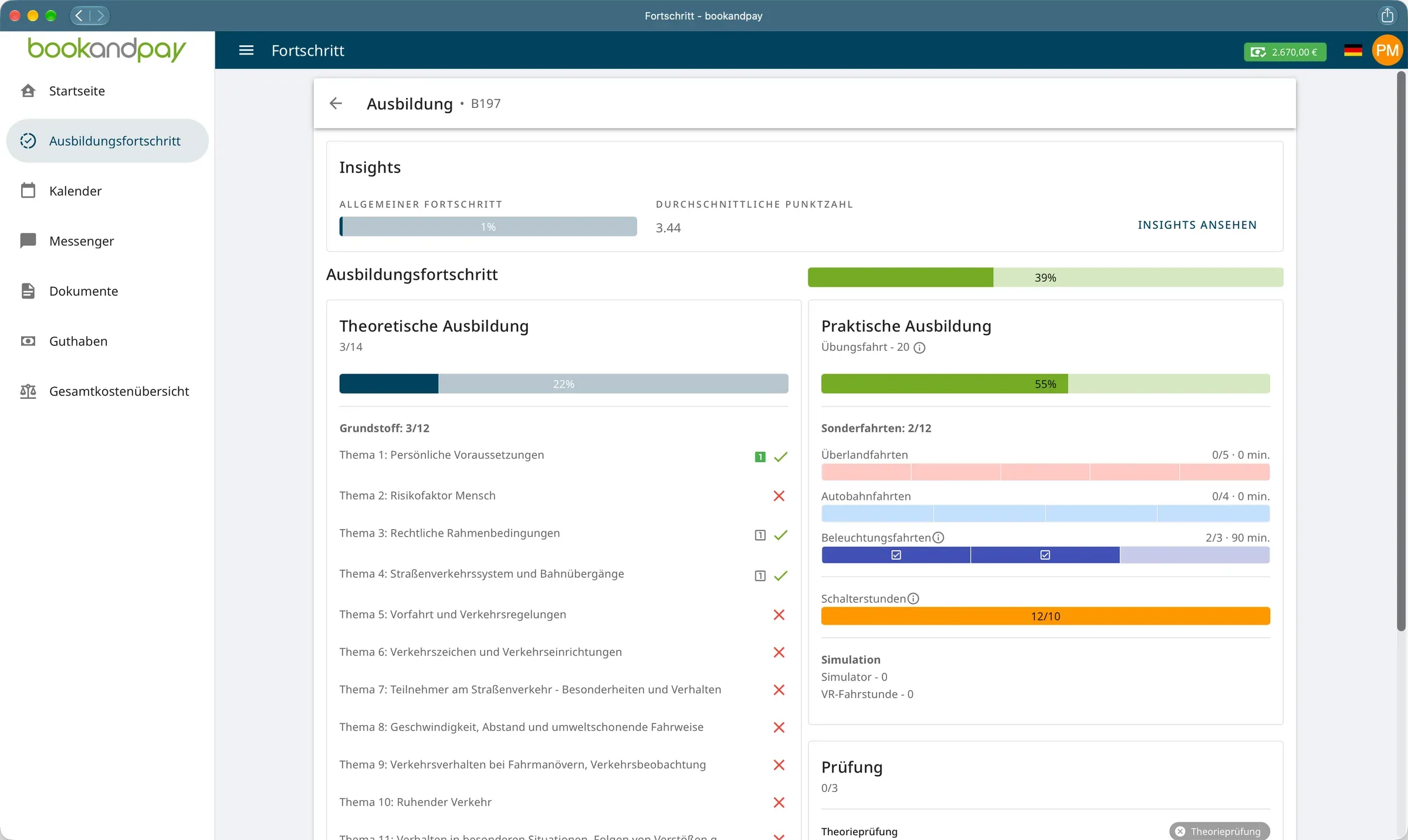The image size is (1408, 840).
Task: Click the number badge on Thema 4
Action: [x=760, y=575]
